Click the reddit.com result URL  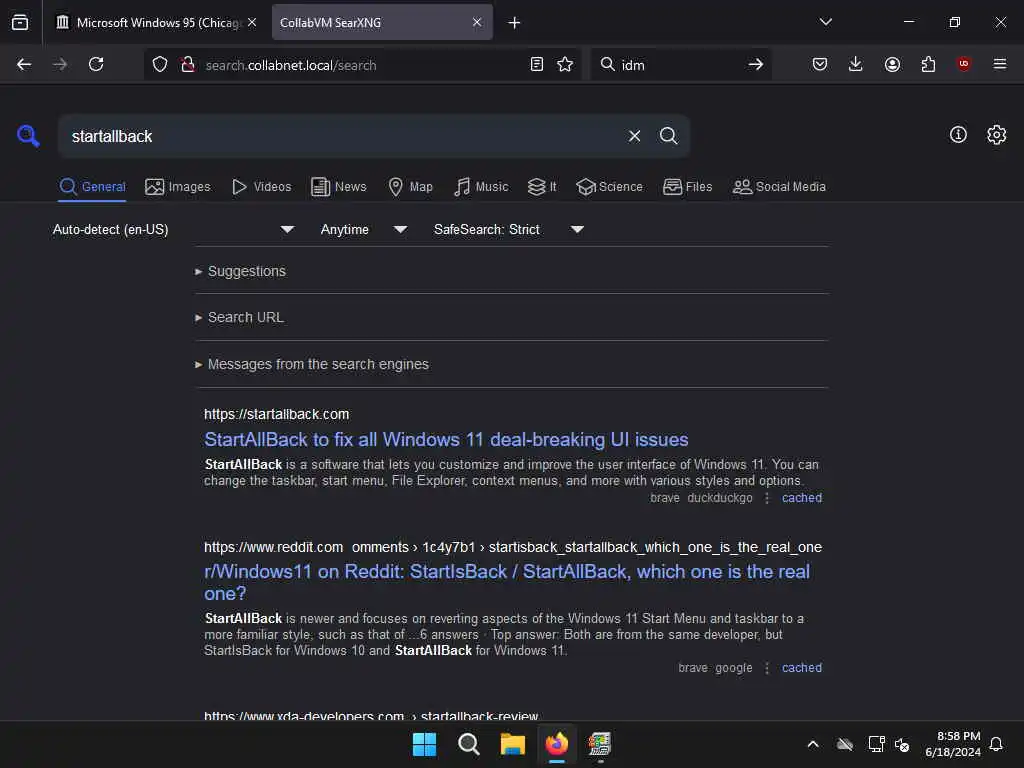(x=513, y=547)
